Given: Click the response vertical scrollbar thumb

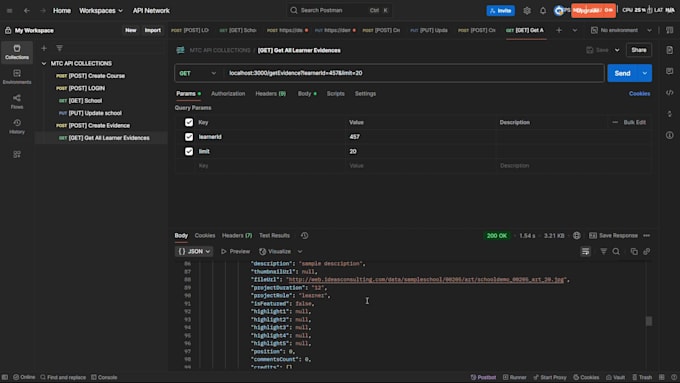Looking at the screenshot, I should 649,321.
